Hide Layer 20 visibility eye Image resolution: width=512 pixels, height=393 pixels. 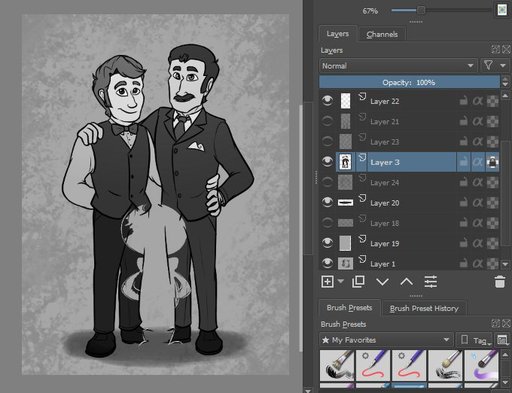[327, 202]
